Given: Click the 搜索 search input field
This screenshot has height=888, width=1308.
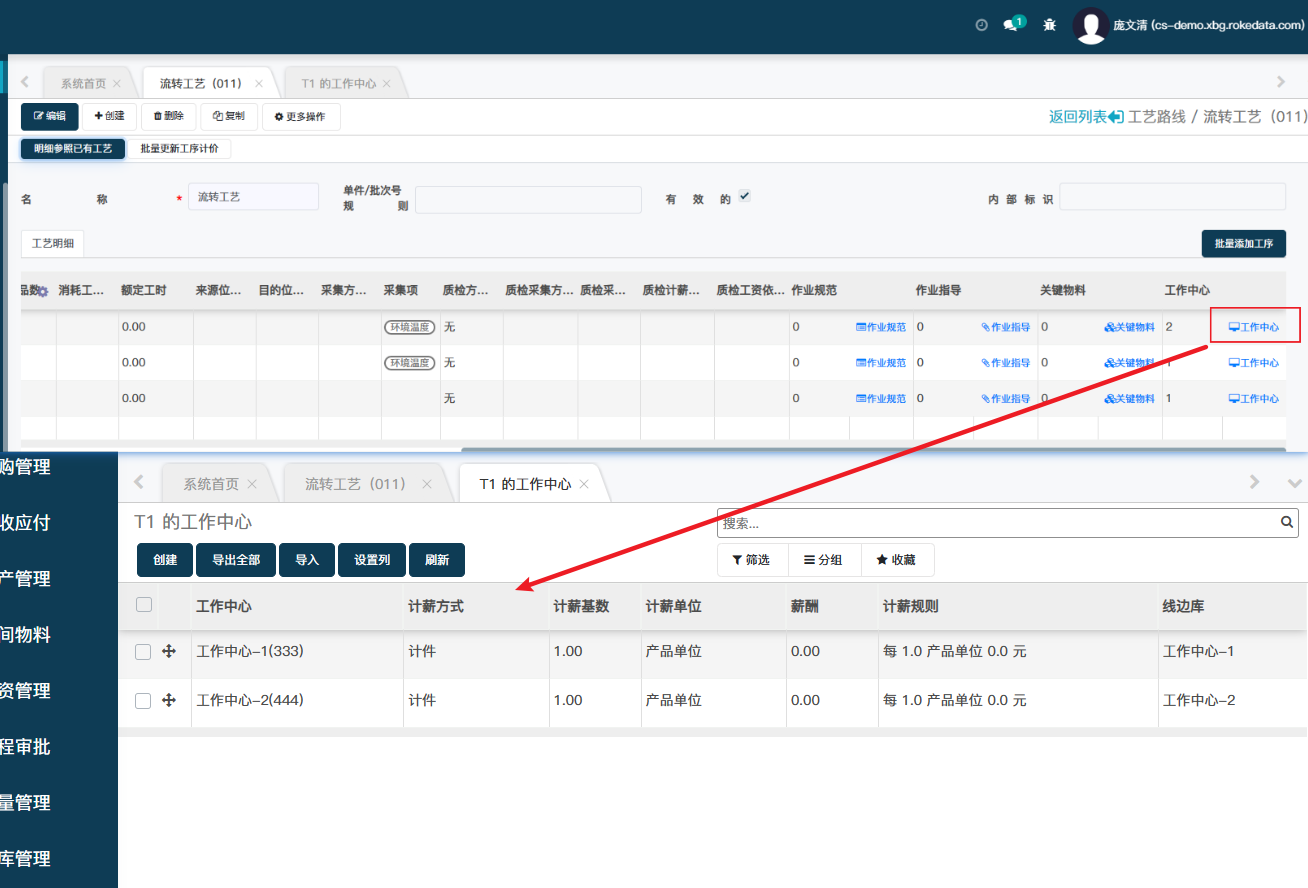Looking at the screenshot, I should tap(998, 522).
